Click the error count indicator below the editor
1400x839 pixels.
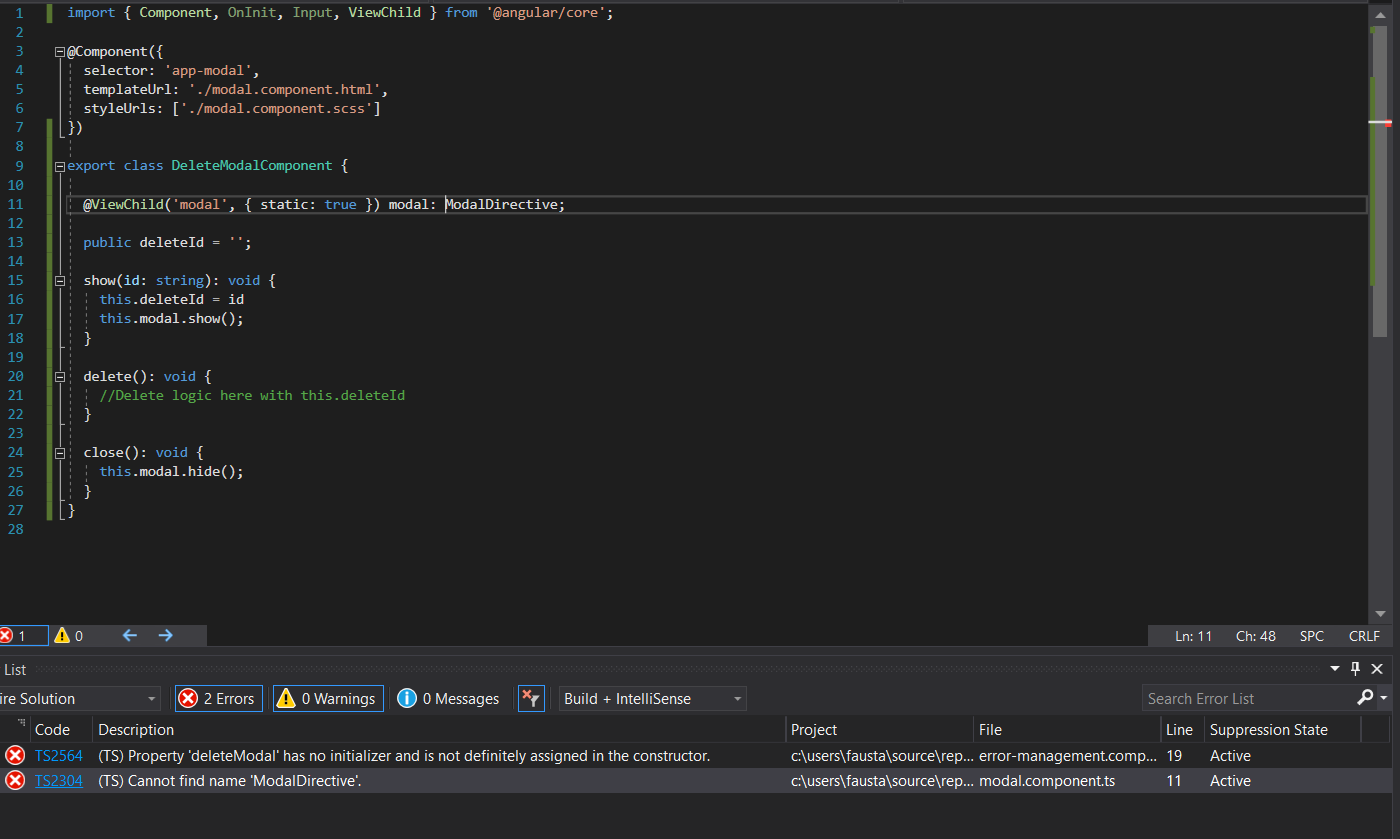(x=22, y=635)
